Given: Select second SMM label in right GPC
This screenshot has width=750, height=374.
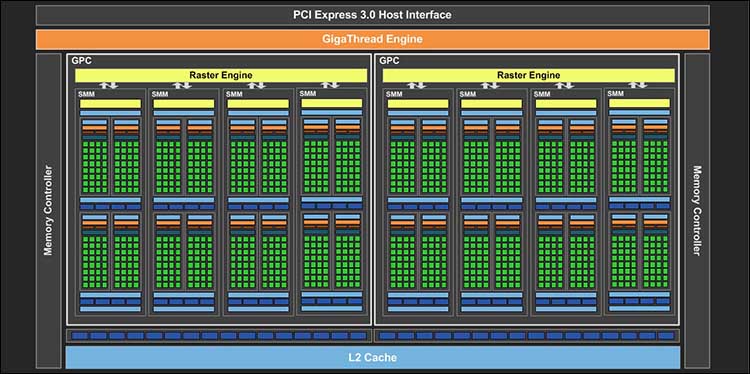Looking at the screenshot, I should (x=468, y=94).
